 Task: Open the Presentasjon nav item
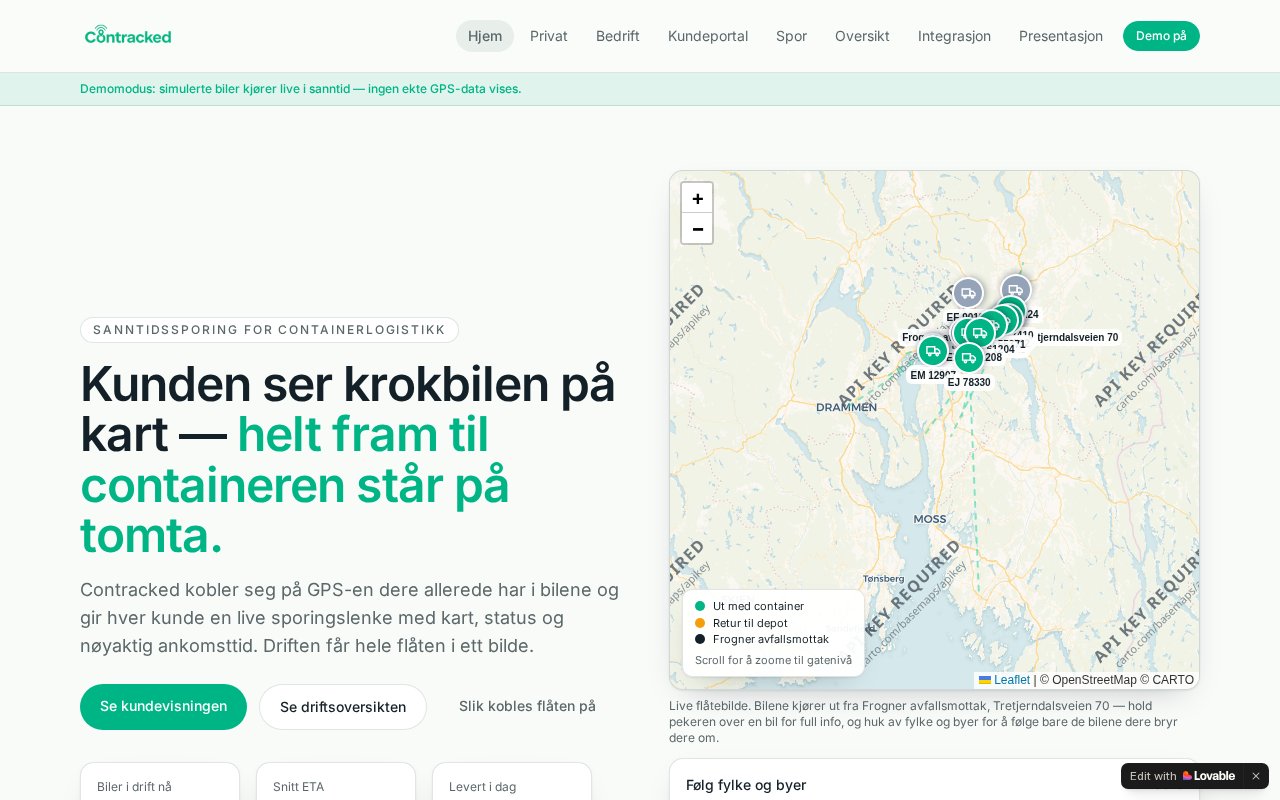pyautogui.click(x=1061, y=36)
